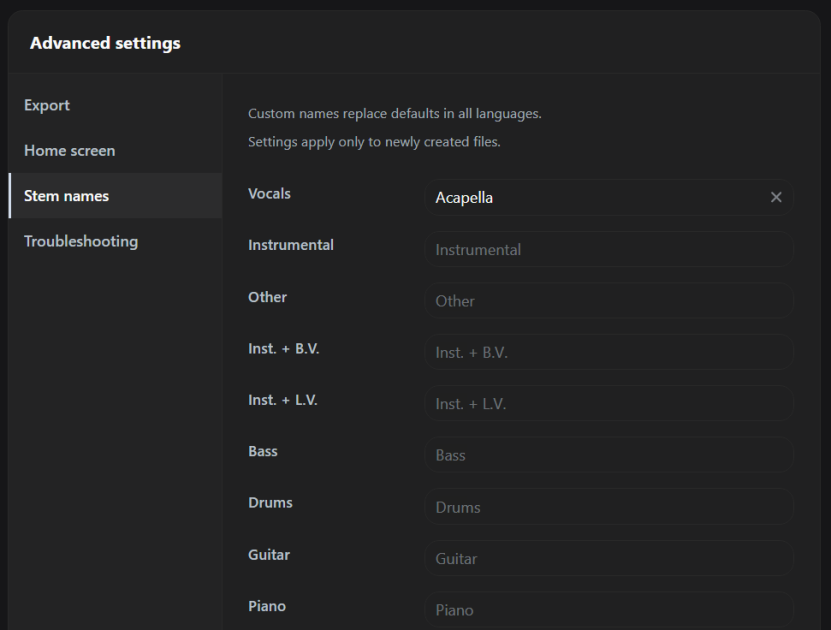Focus the Instrumental custom name field
Image resolution: width=831 pixels, height=630 pixels.
pyautogui.click(x=609, y=249)
